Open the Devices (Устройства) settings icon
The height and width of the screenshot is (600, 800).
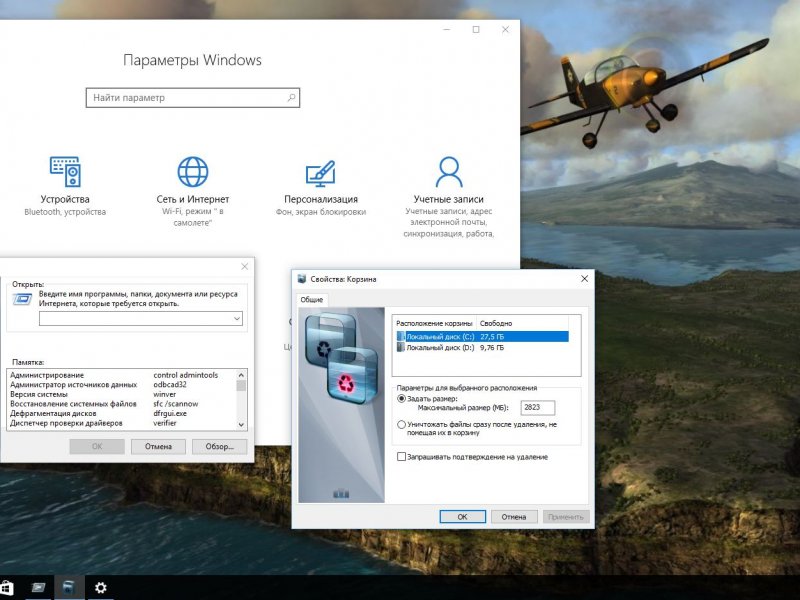click(x=65, y=171)
